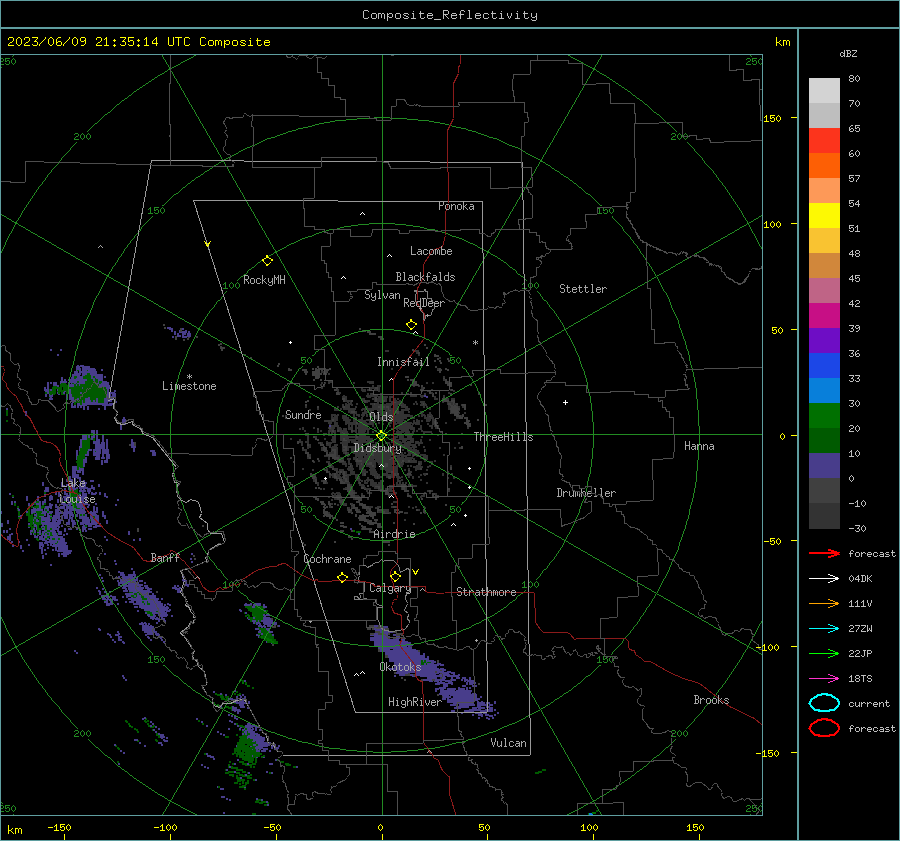Click the Blackfalds city label

pyautogui.click(x=425, y=277)
